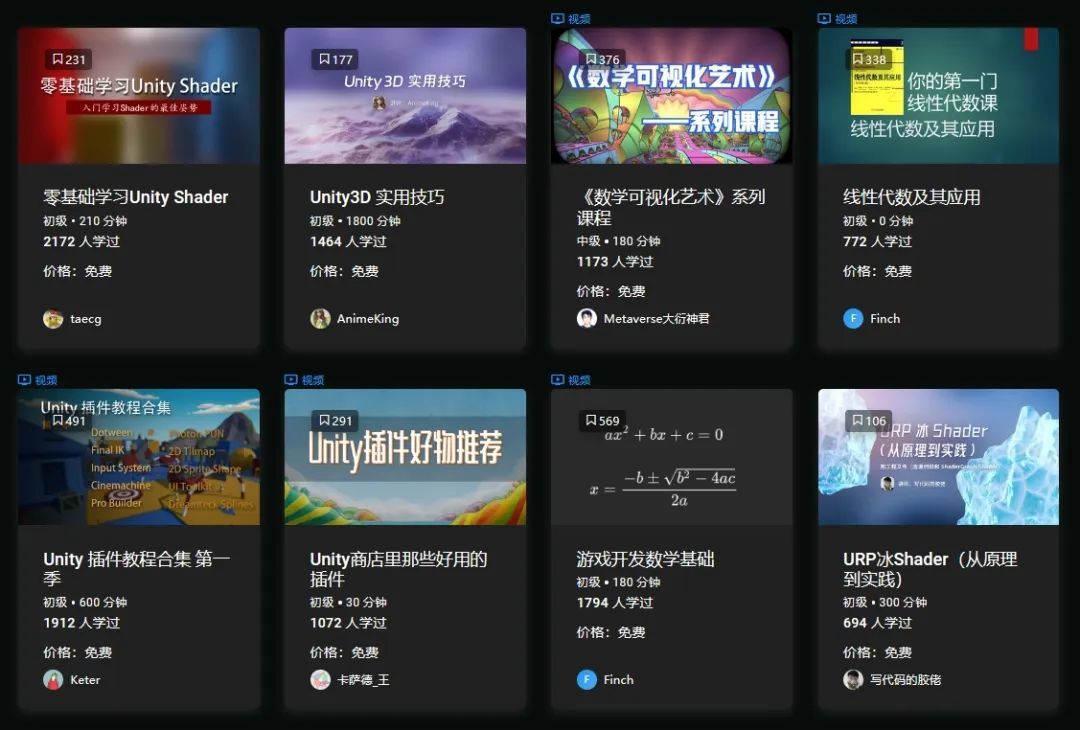This screenshot has height=730, width=1080.
Task: Open course title 游戏开发数学基础
Action: click(645, 559)
